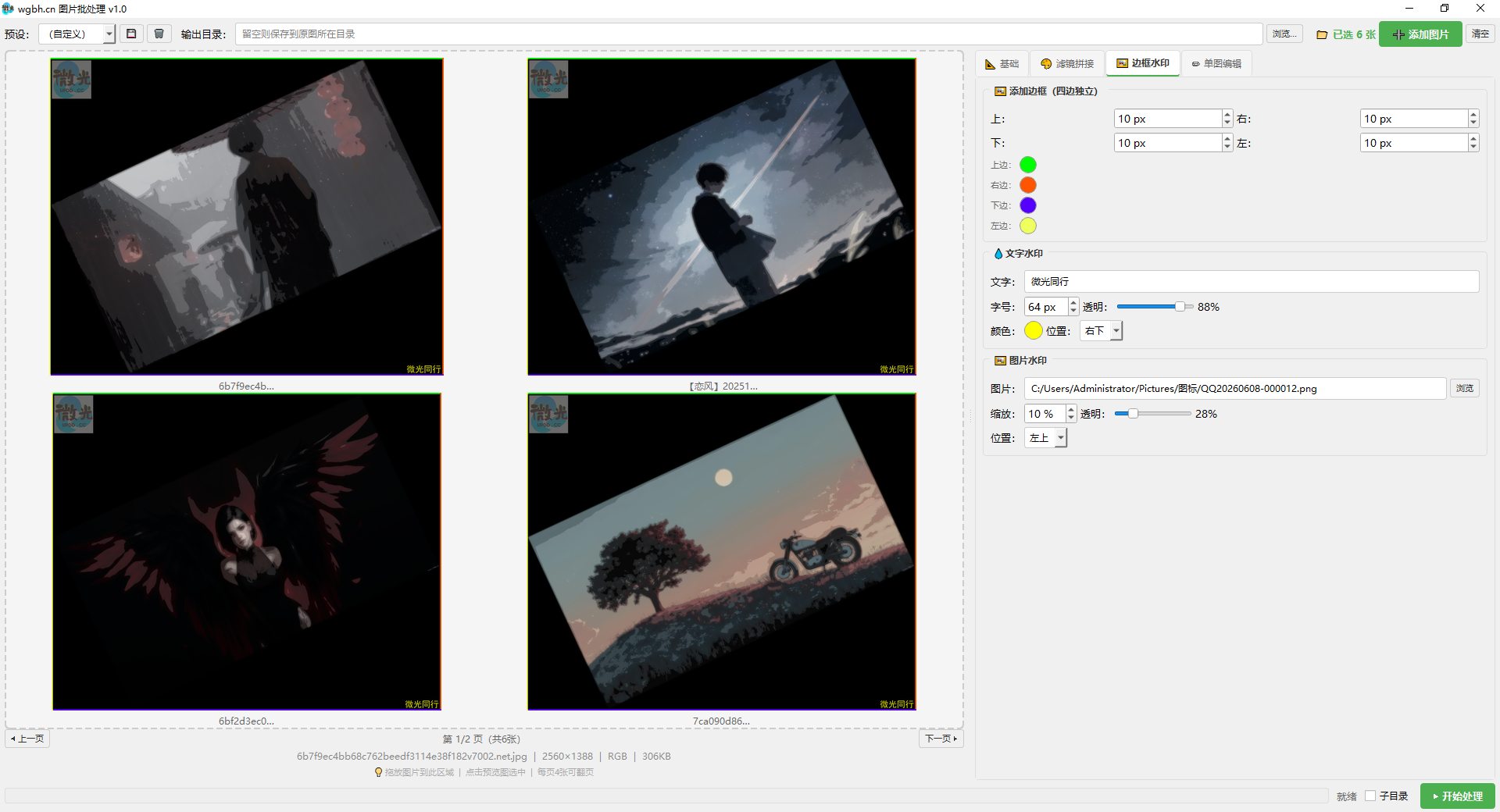Decrease the 左 border width with the down arrow
This screenshot has height=812, width=1500.
click(1473, 147)
